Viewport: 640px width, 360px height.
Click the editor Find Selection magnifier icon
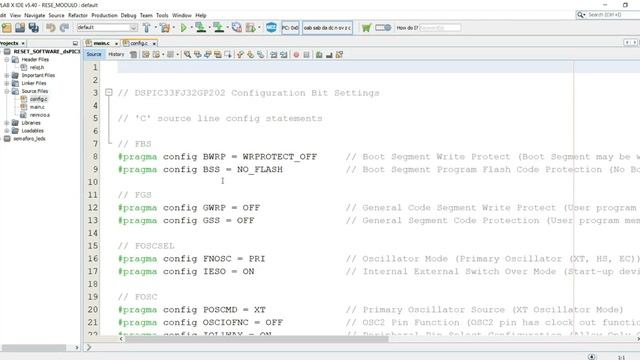coord(187,54)
